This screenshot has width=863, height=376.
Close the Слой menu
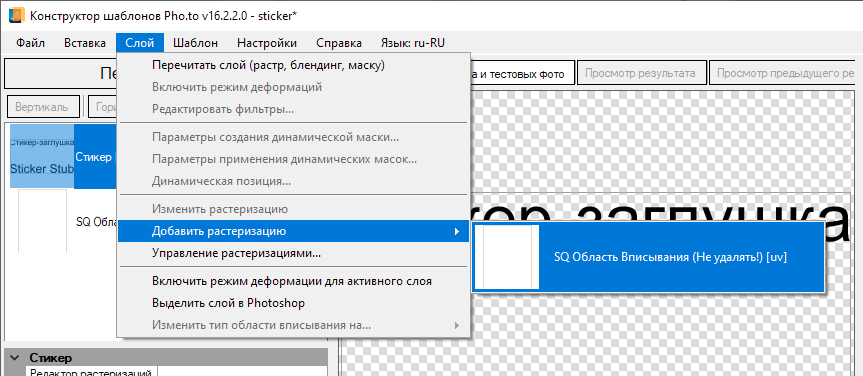pyautogui.click(x=140, y=43)
